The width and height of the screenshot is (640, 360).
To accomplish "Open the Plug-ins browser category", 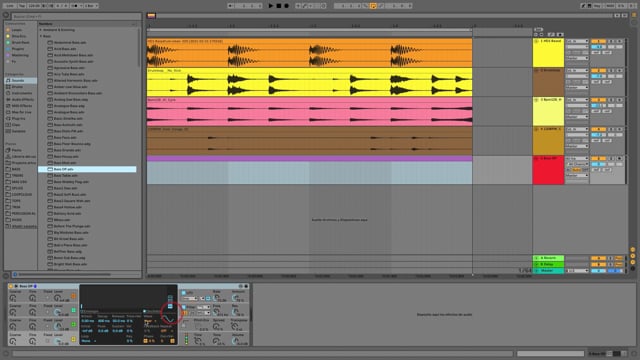I will pyautogui.click(x=20, y=118).
